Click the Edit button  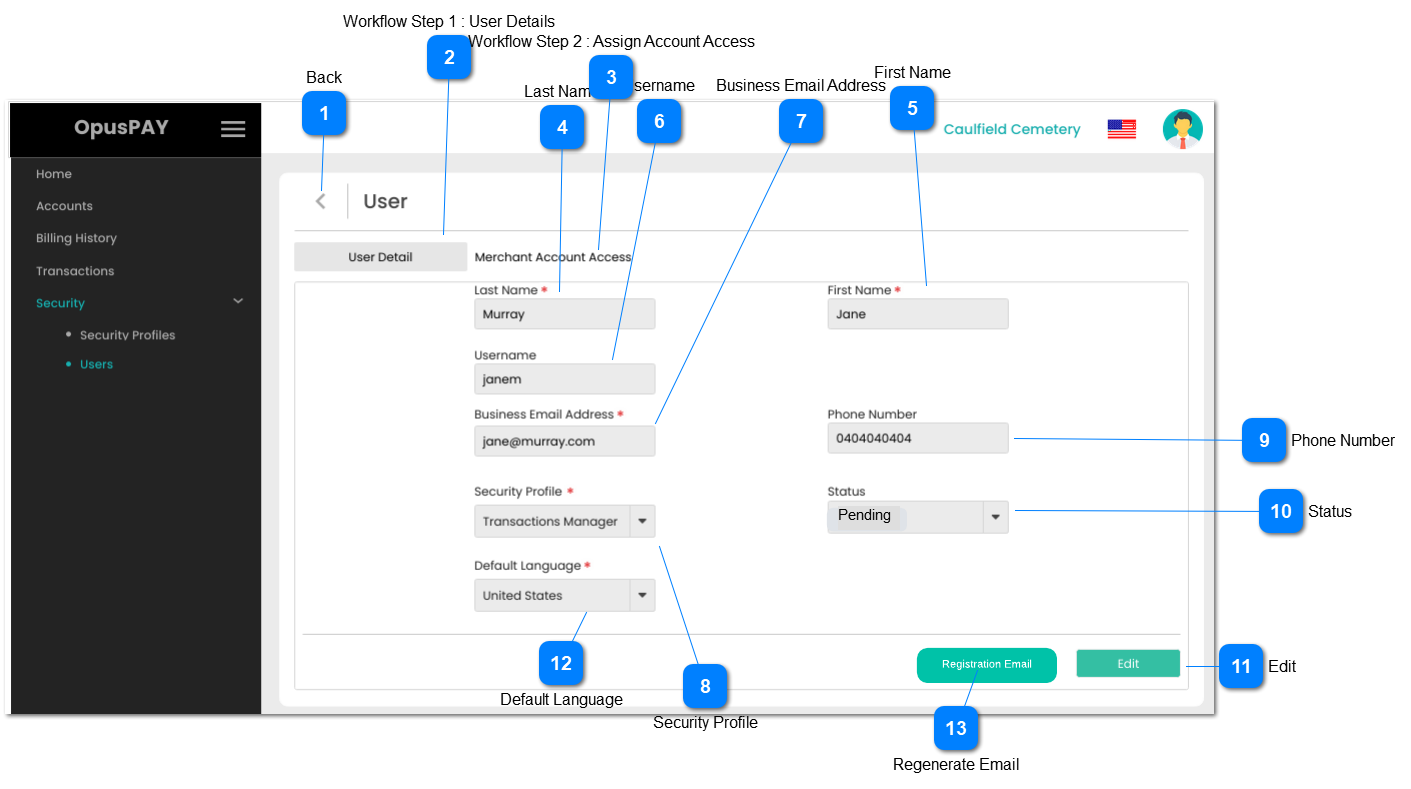(x=1128, y=663)
